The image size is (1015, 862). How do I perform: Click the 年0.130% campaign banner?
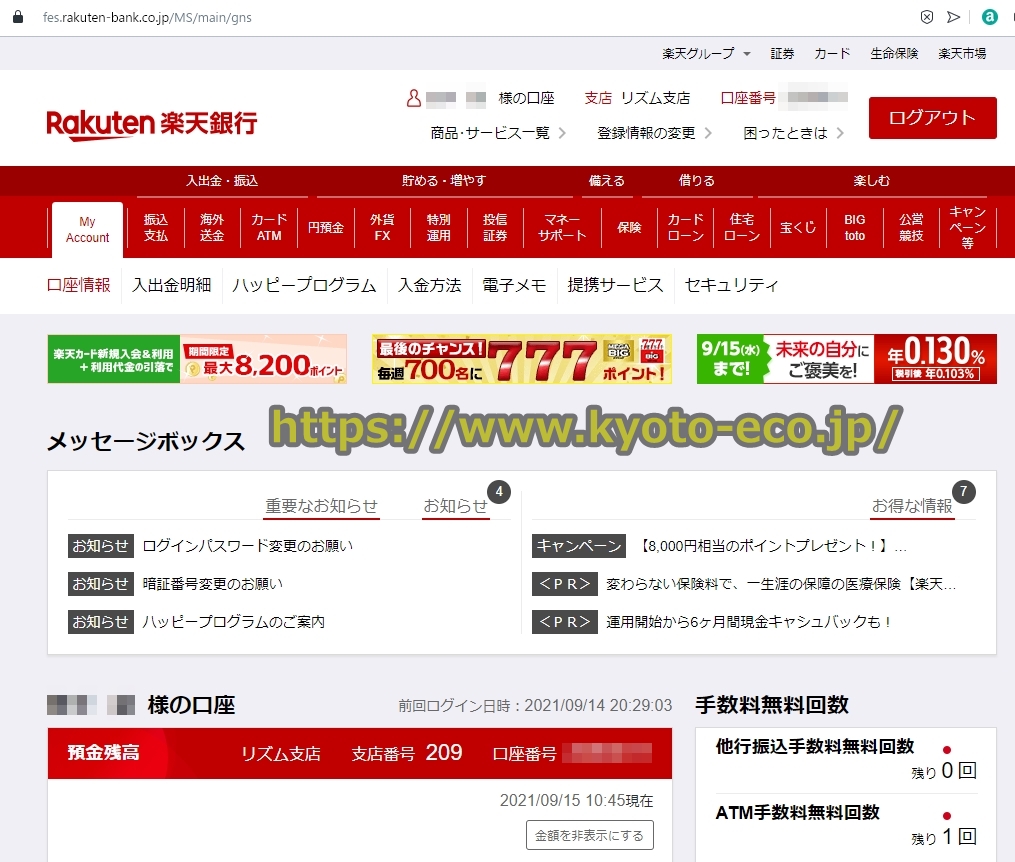847,359
